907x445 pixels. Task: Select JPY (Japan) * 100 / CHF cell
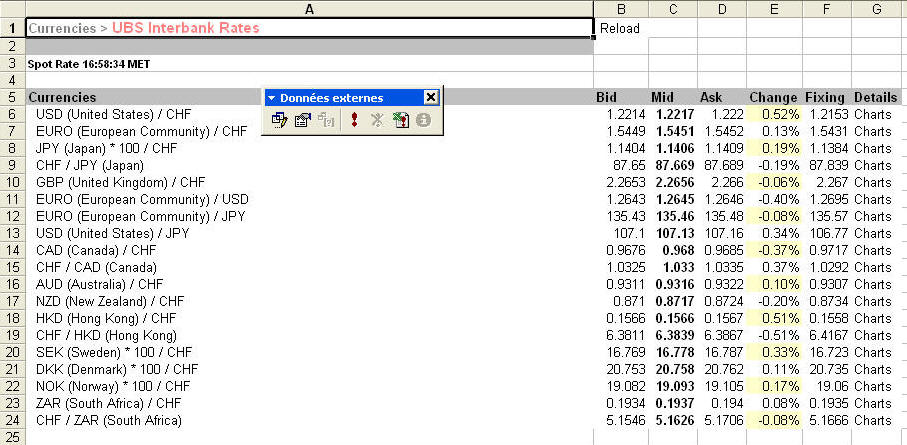coord(309,148)
